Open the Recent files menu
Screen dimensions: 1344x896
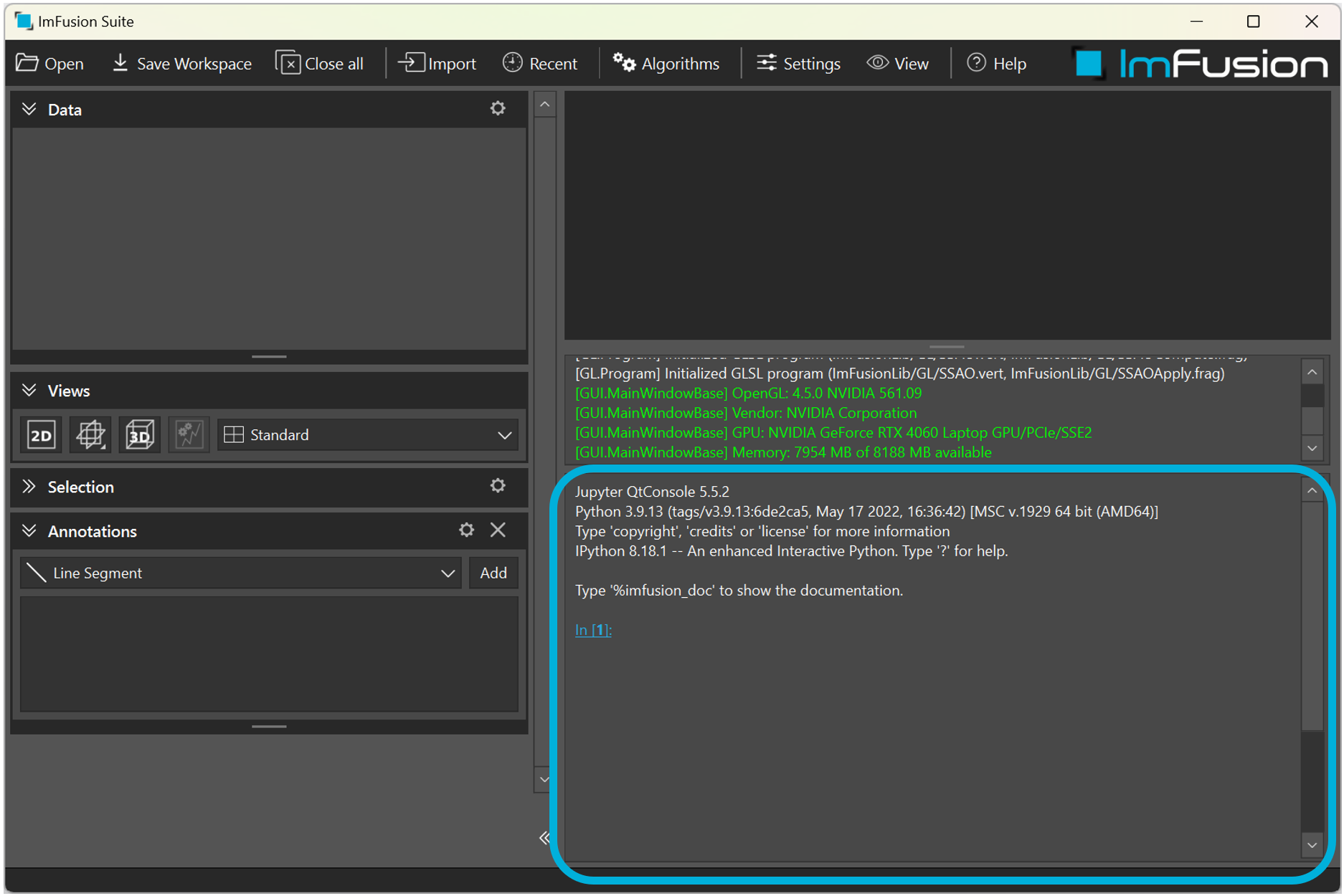[540, 64]
